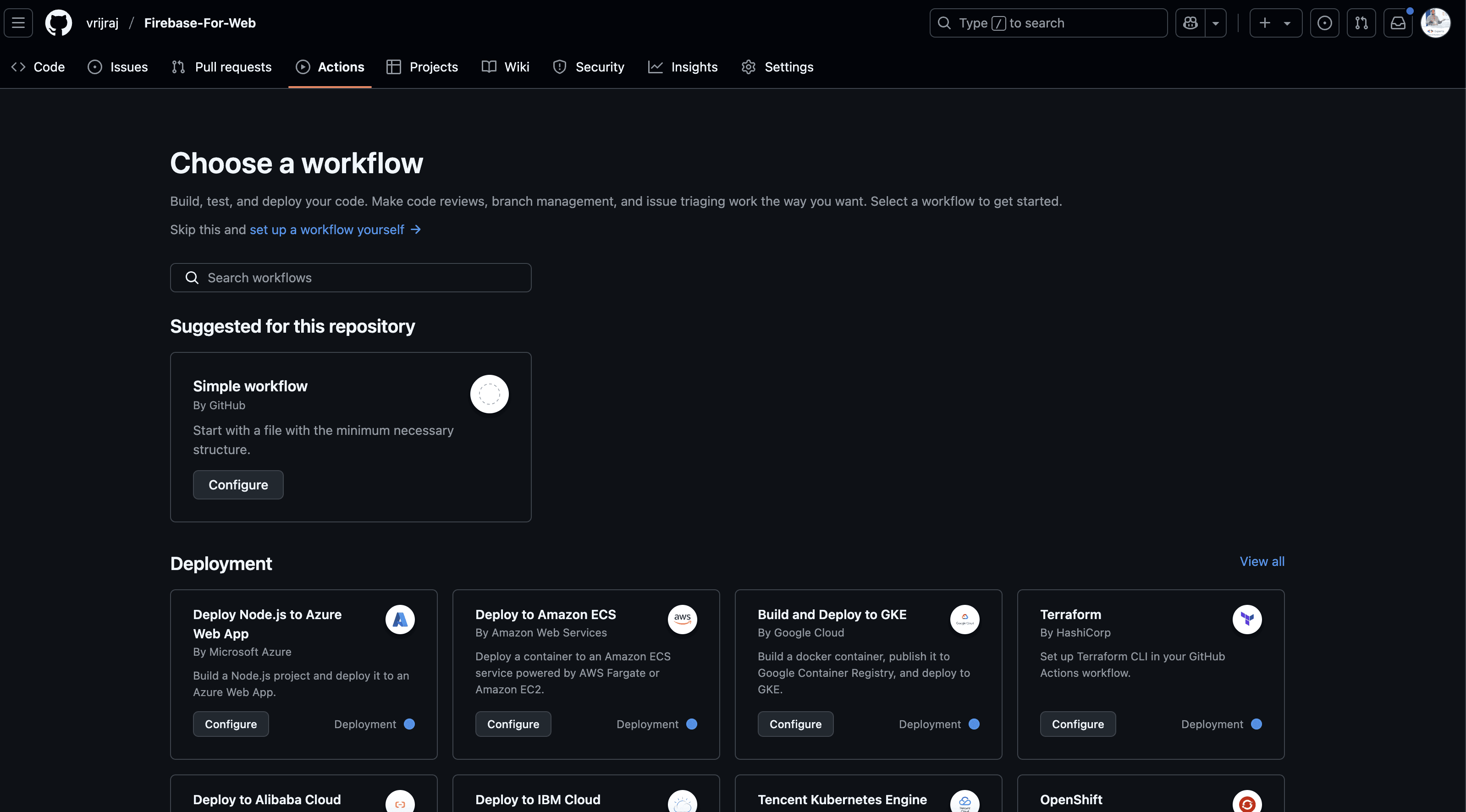Open the Settings tab
The width and height of the screenshot is (1466, 812).
pos(777,67)
